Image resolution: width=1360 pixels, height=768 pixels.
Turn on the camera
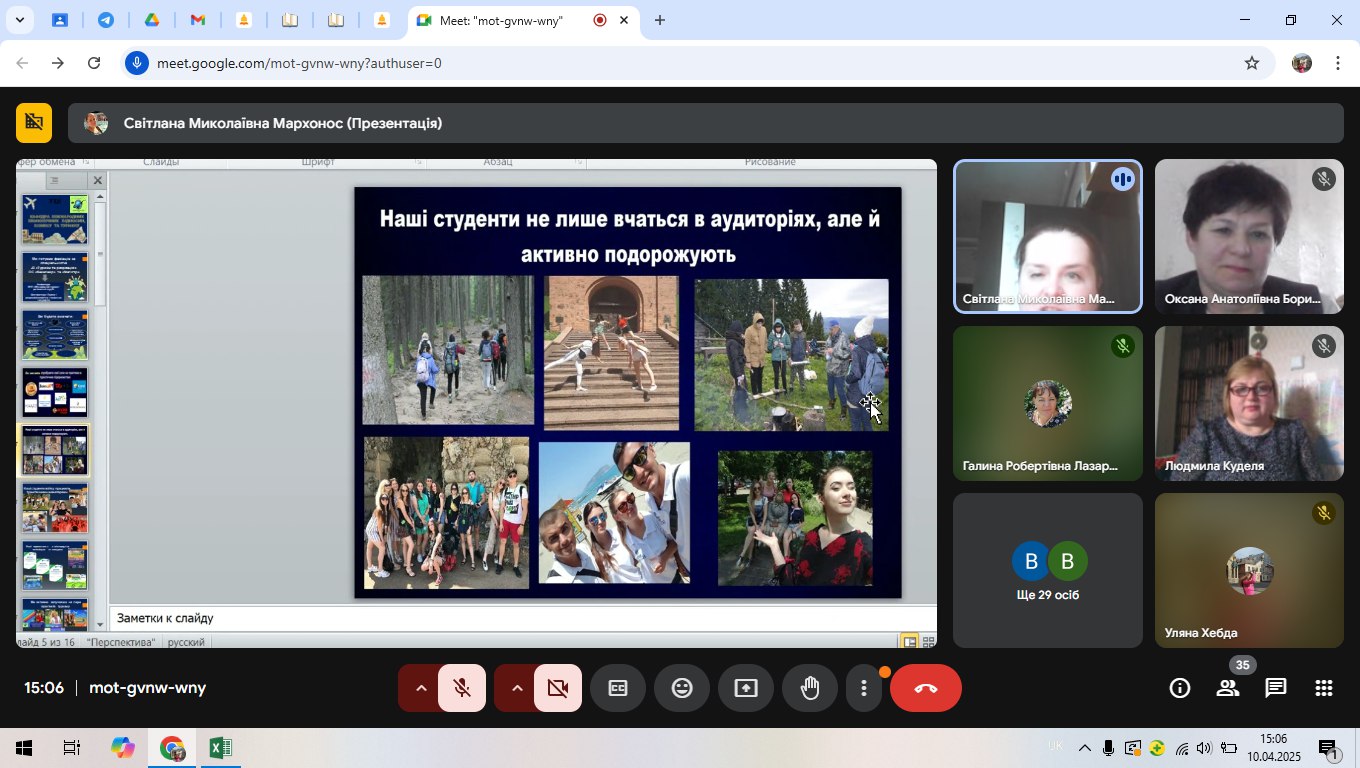[x=558, y=688]
